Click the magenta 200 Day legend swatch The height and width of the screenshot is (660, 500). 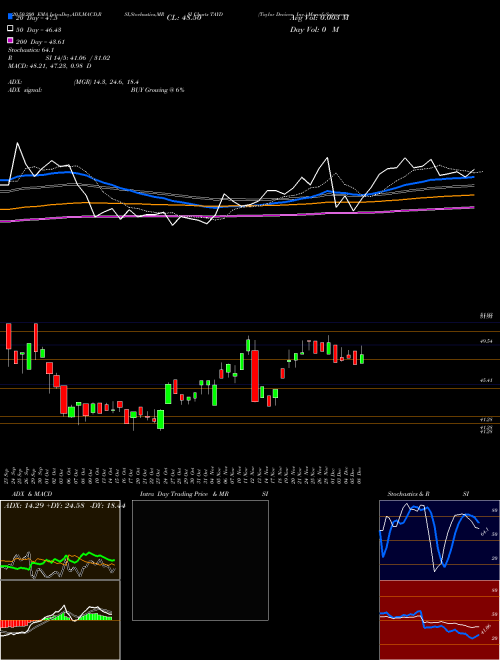tap(10, 40)
